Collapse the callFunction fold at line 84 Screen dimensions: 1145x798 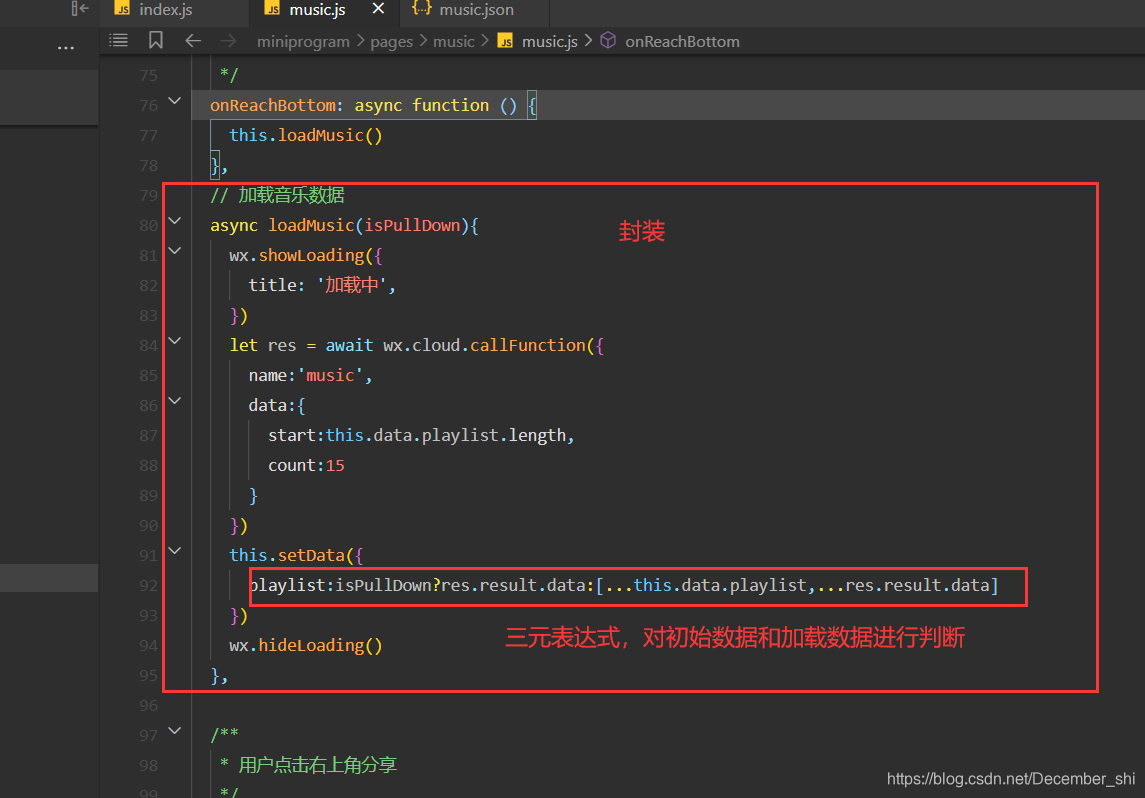[x=175, y=340]
